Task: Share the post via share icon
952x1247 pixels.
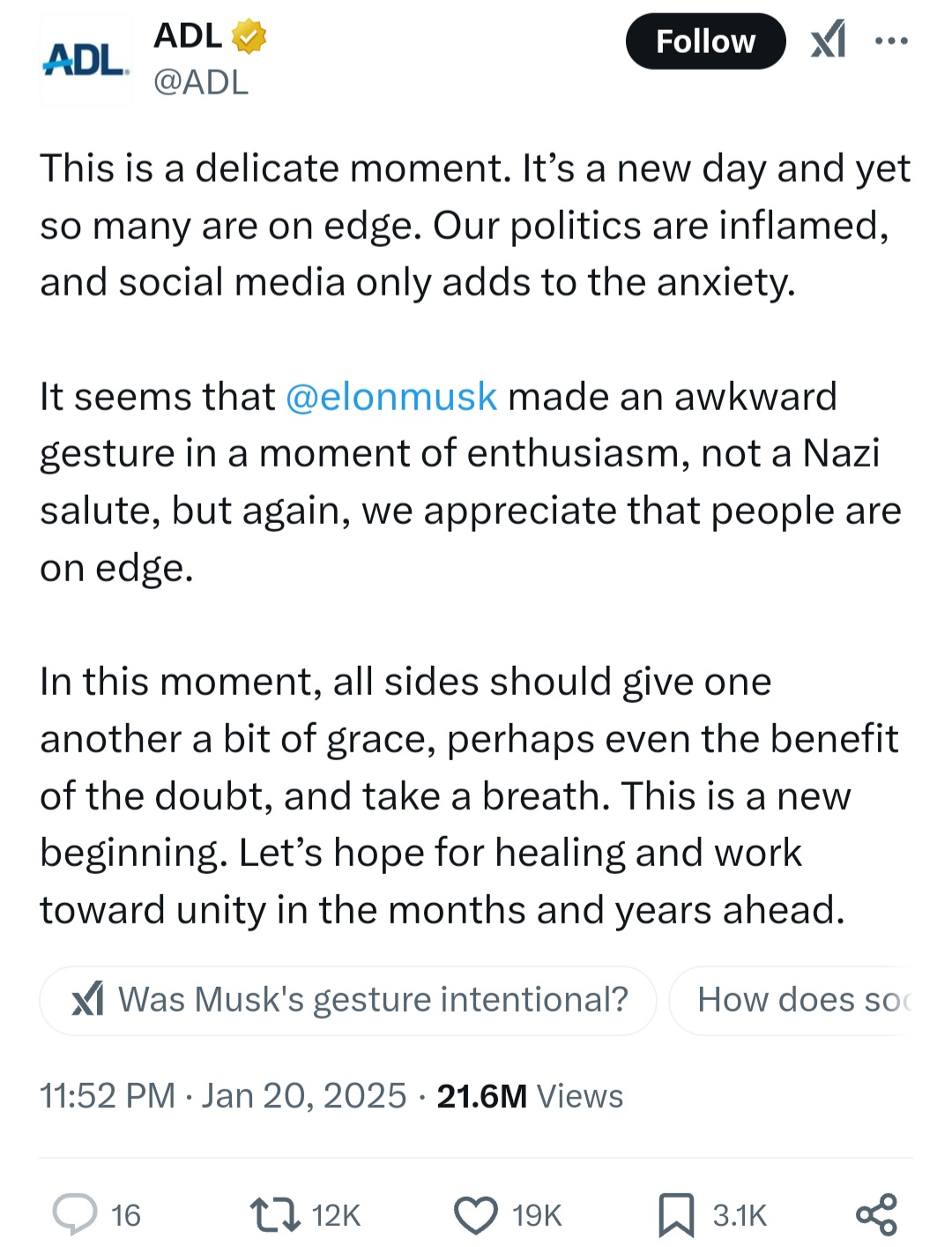Action: (876, 1214)
